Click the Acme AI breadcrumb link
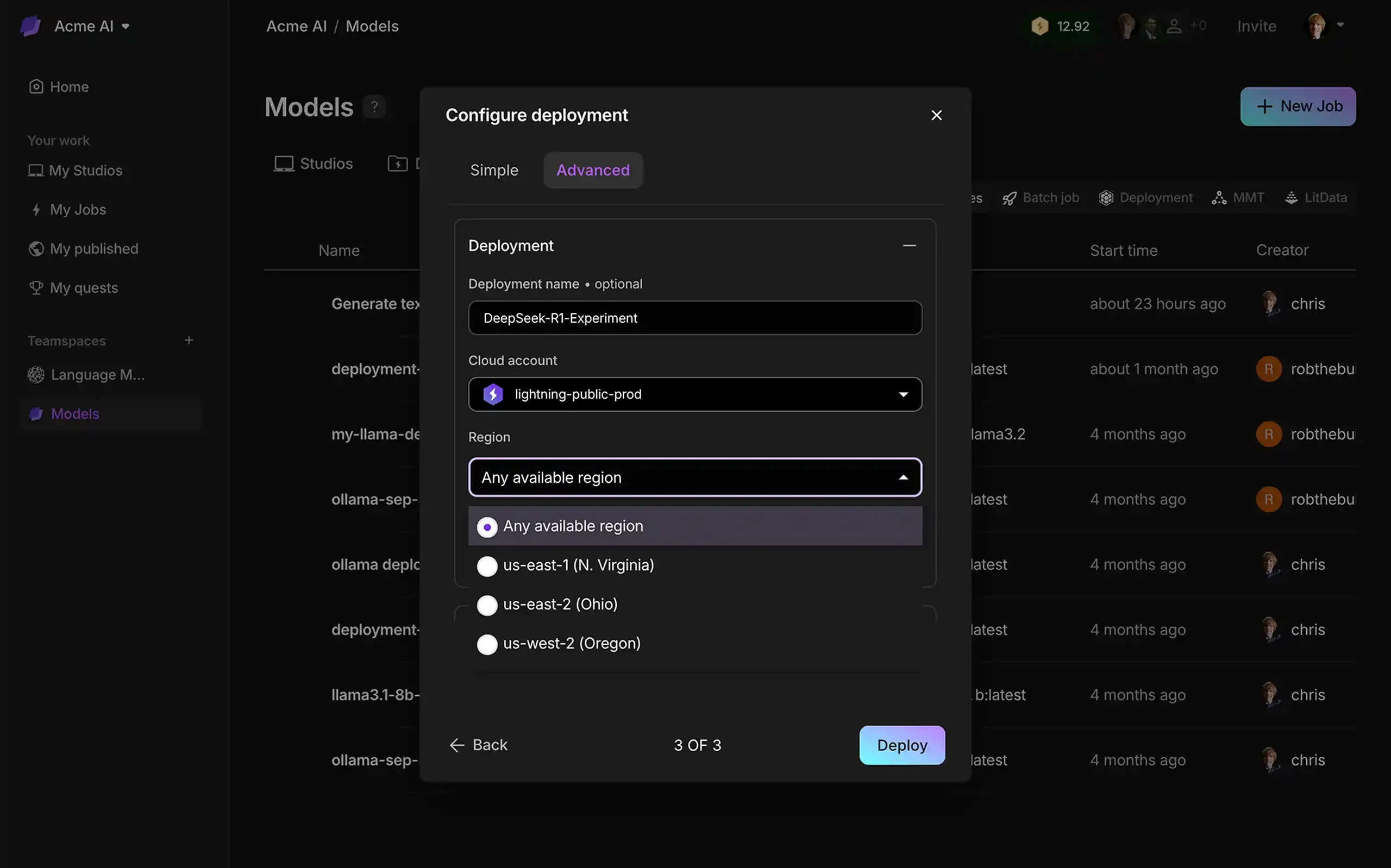Screen dimensions: 1391x868 tap(296, 27)
